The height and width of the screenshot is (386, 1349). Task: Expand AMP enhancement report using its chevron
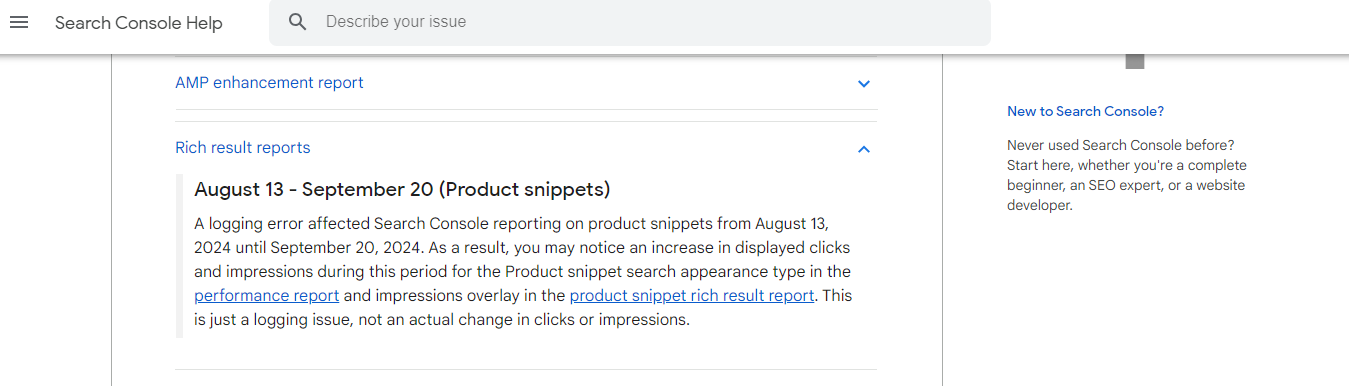pyautogui.click(x=864, y=84)
